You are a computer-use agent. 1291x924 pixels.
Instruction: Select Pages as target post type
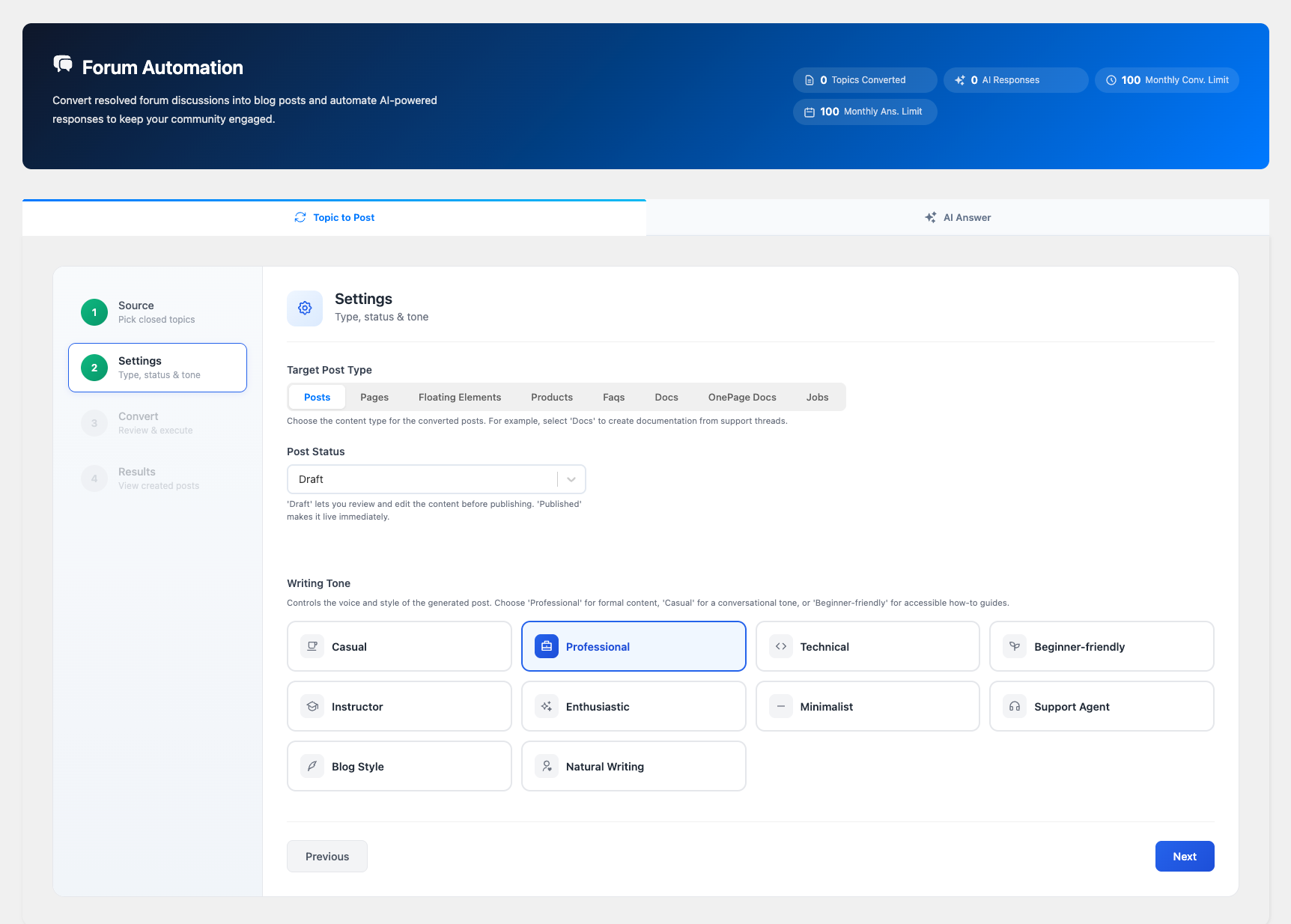coord(374,397)
